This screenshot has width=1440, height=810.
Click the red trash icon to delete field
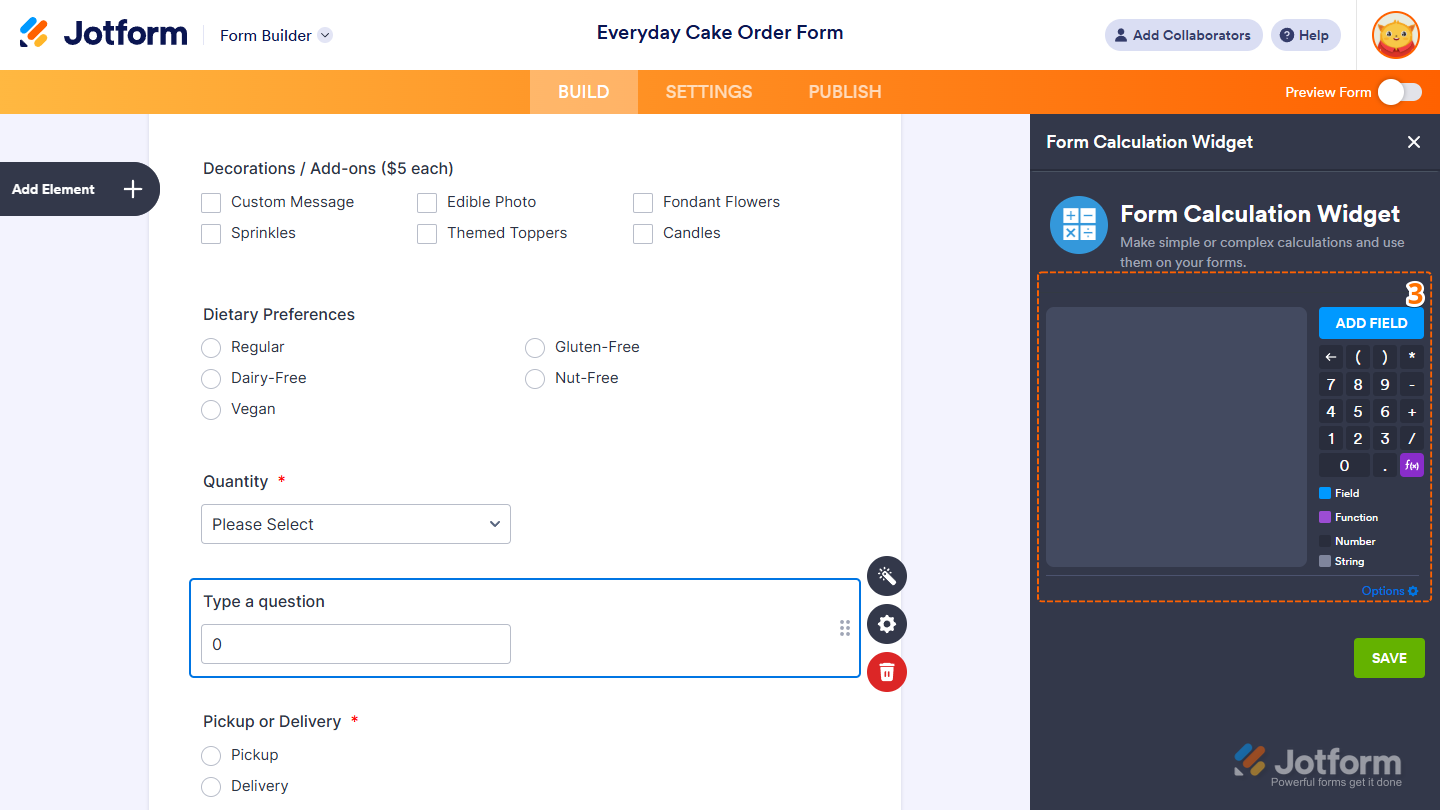[x=886, y=672]
